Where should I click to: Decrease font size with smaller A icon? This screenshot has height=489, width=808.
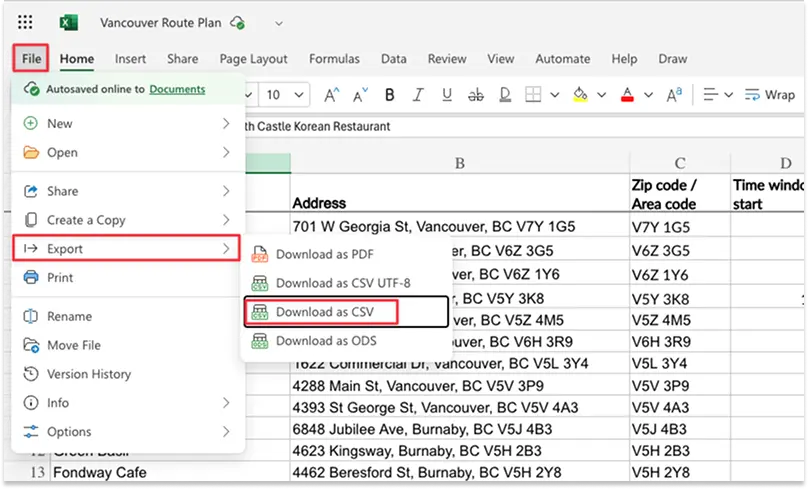(x=360, y=95)
